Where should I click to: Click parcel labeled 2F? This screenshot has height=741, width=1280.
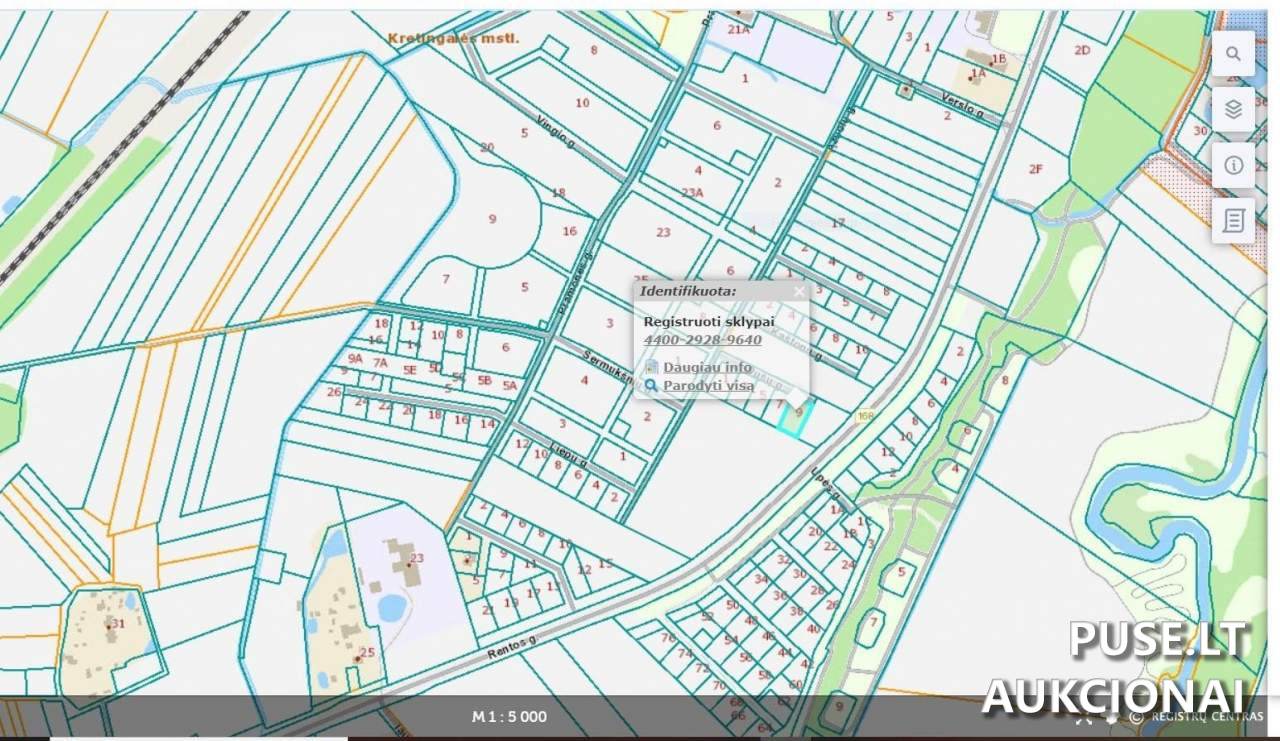click(1036, 169)
